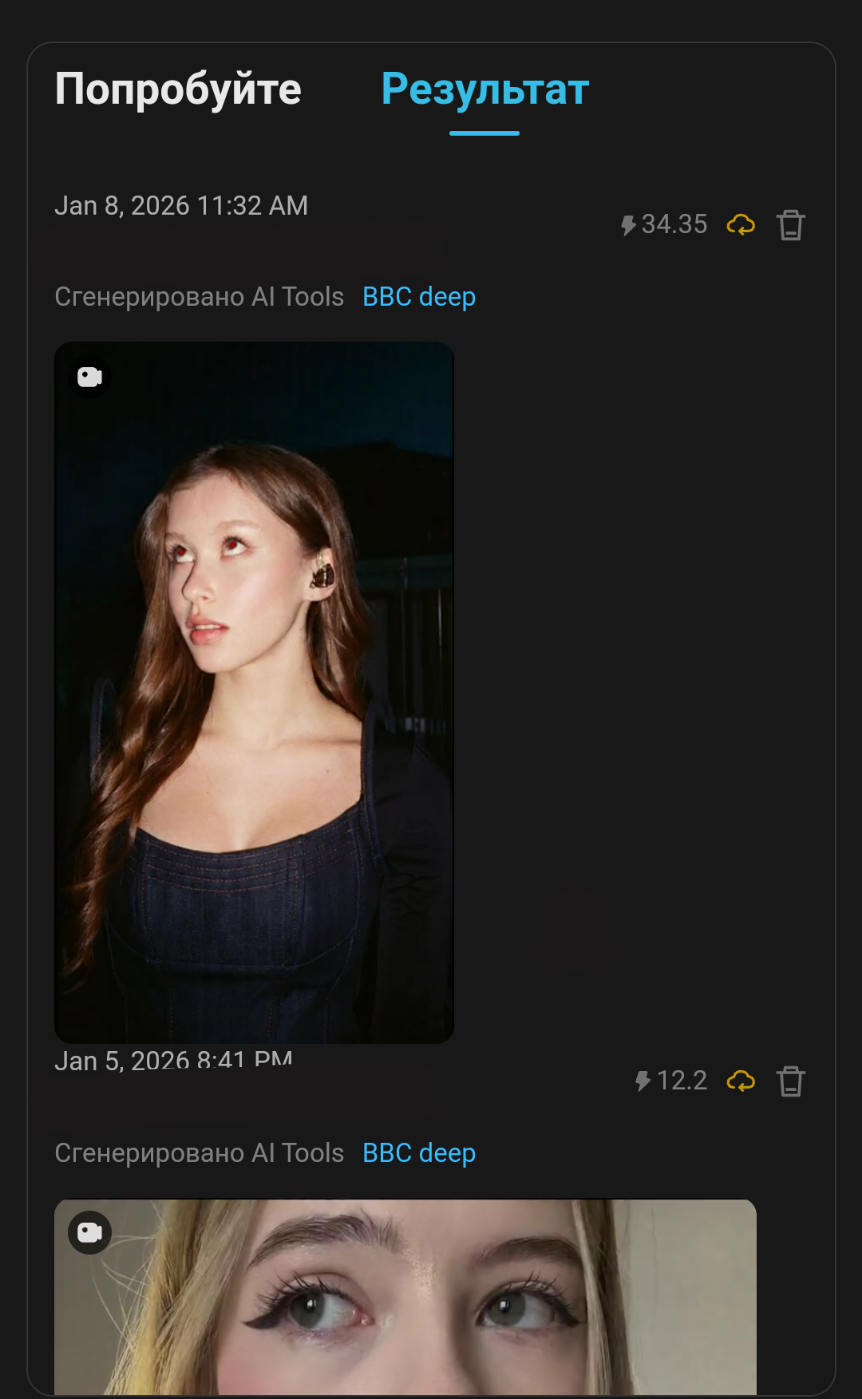
Task: Click Сгенерировано AI Tools label above Jan 8 video
Action: [199, 297]
